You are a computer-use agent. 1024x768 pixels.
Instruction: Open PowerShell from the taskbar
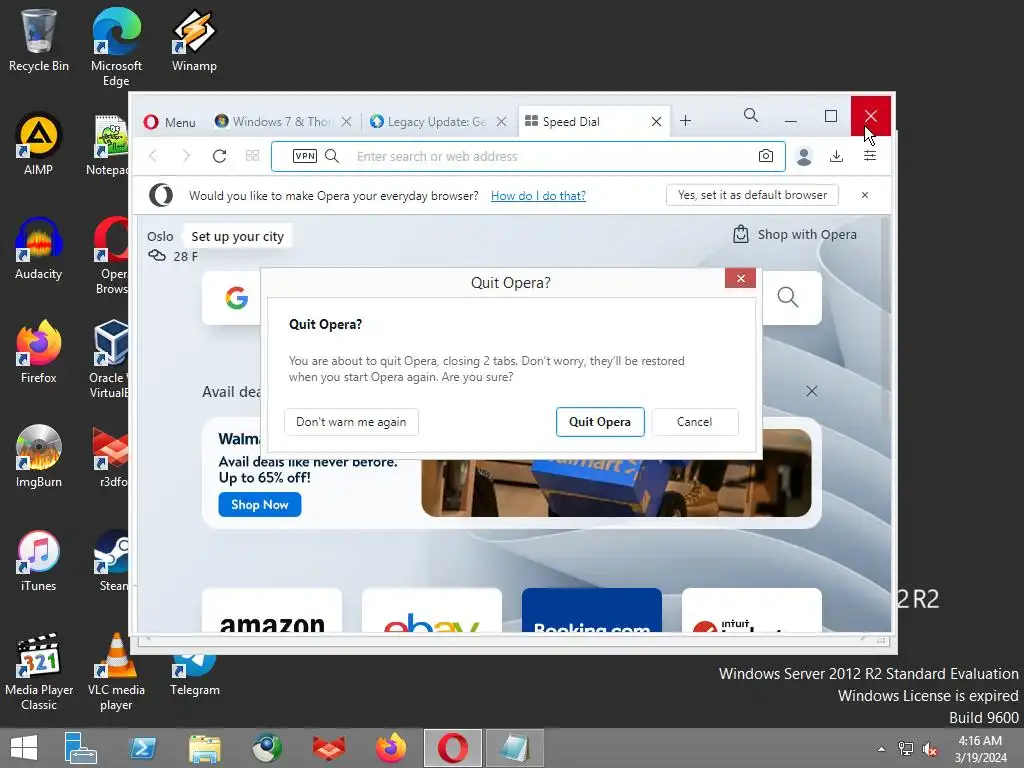pos(143,748)
